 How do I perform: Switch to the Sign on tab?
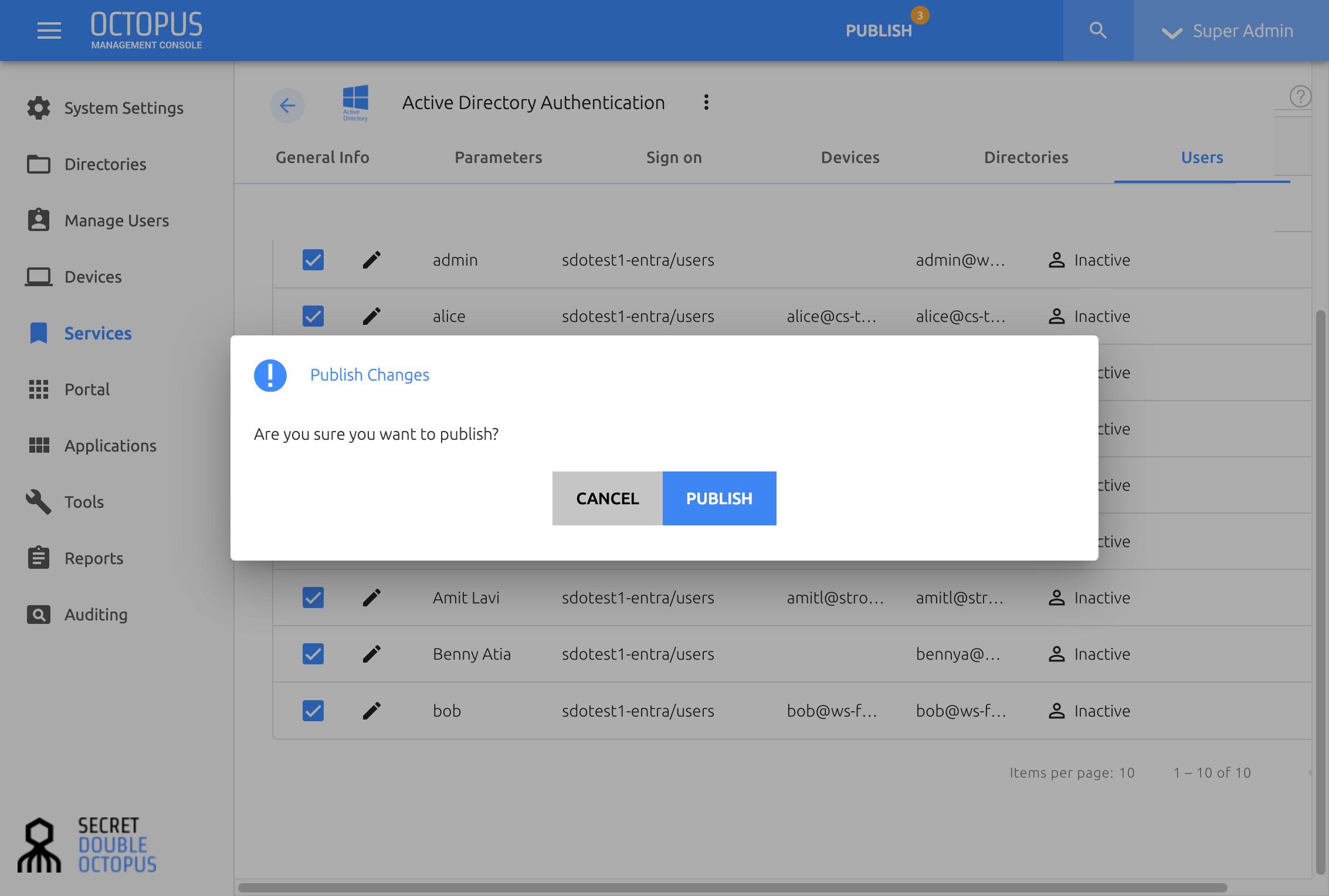point(674,157)
